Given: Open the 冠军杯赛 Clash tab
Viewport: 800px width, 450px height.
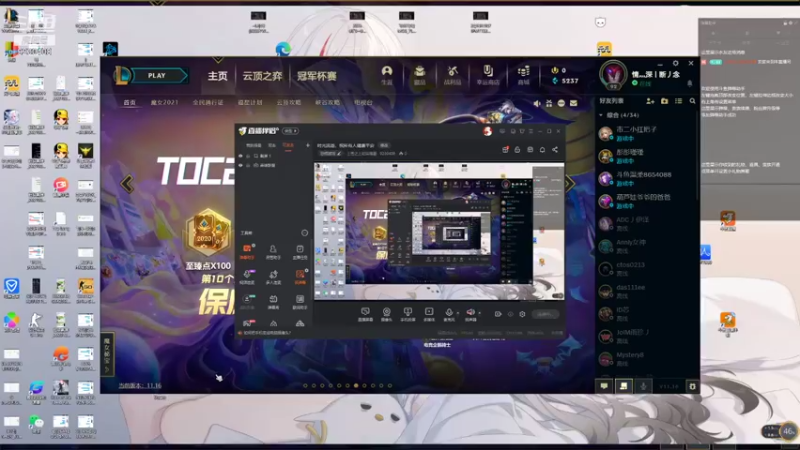Looking at the screenshot, I should tap(317, 76).
